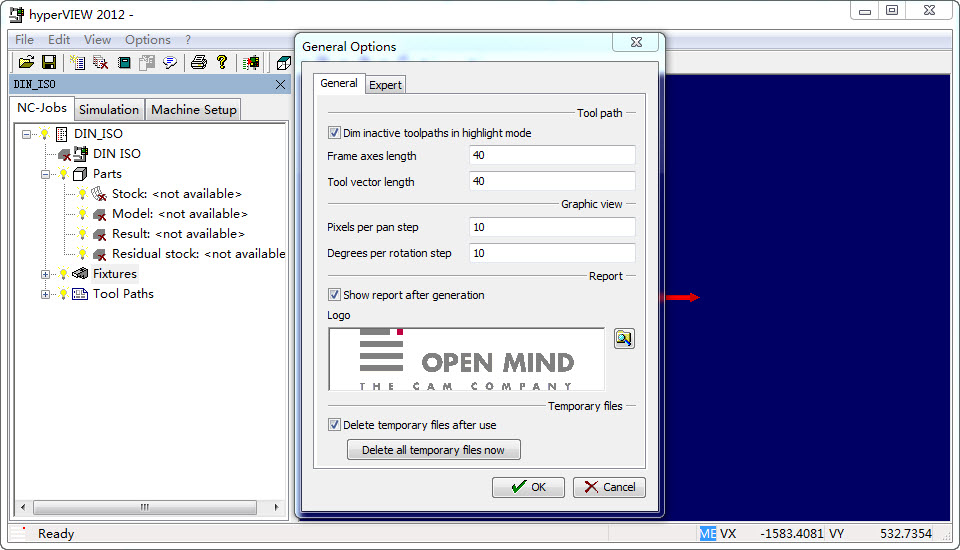Collapse the Parts tree node
The width and height of the screenshot is (960, 550).
click(45, 174)
